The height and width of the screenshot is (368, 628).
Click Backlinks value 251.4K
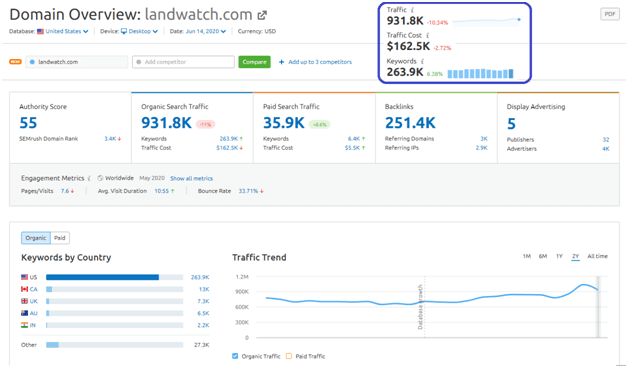tap(410, 123)
